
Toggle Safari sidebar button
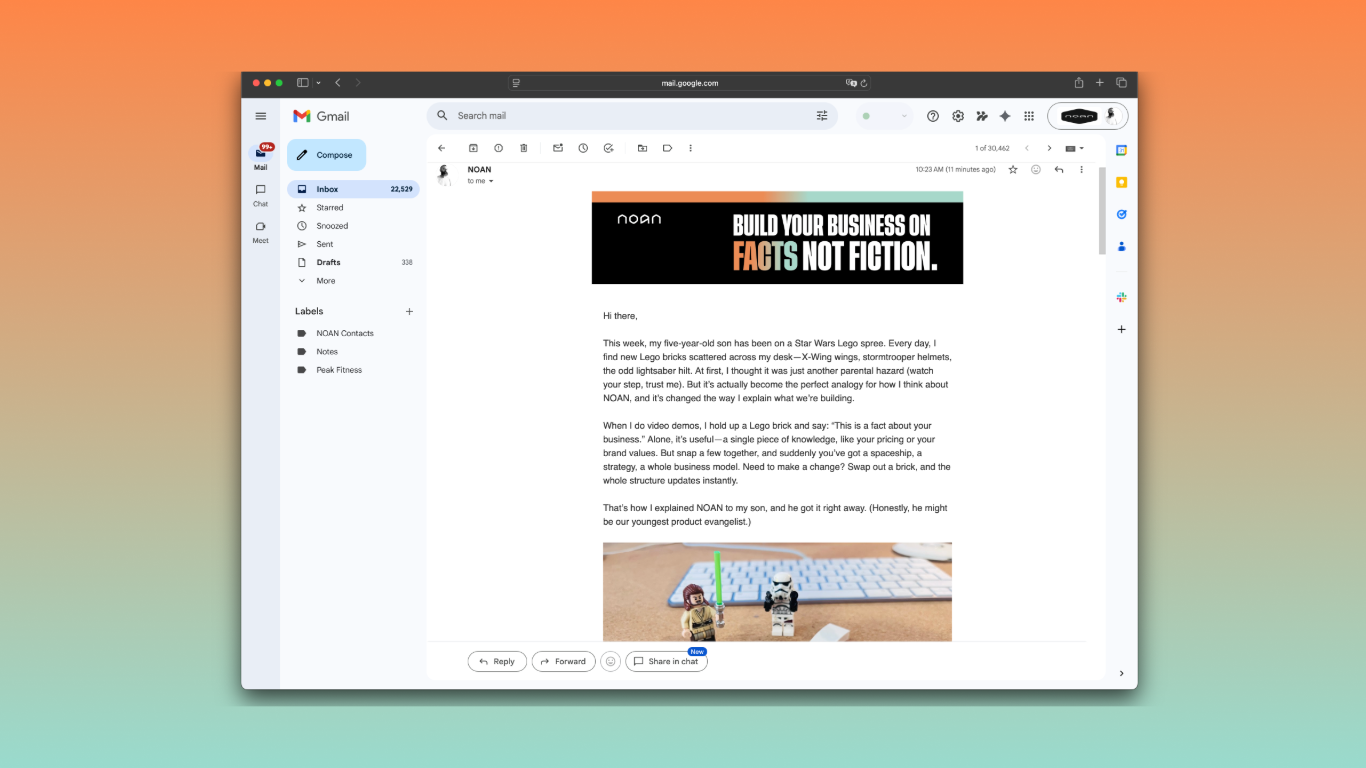pos(303,83)
